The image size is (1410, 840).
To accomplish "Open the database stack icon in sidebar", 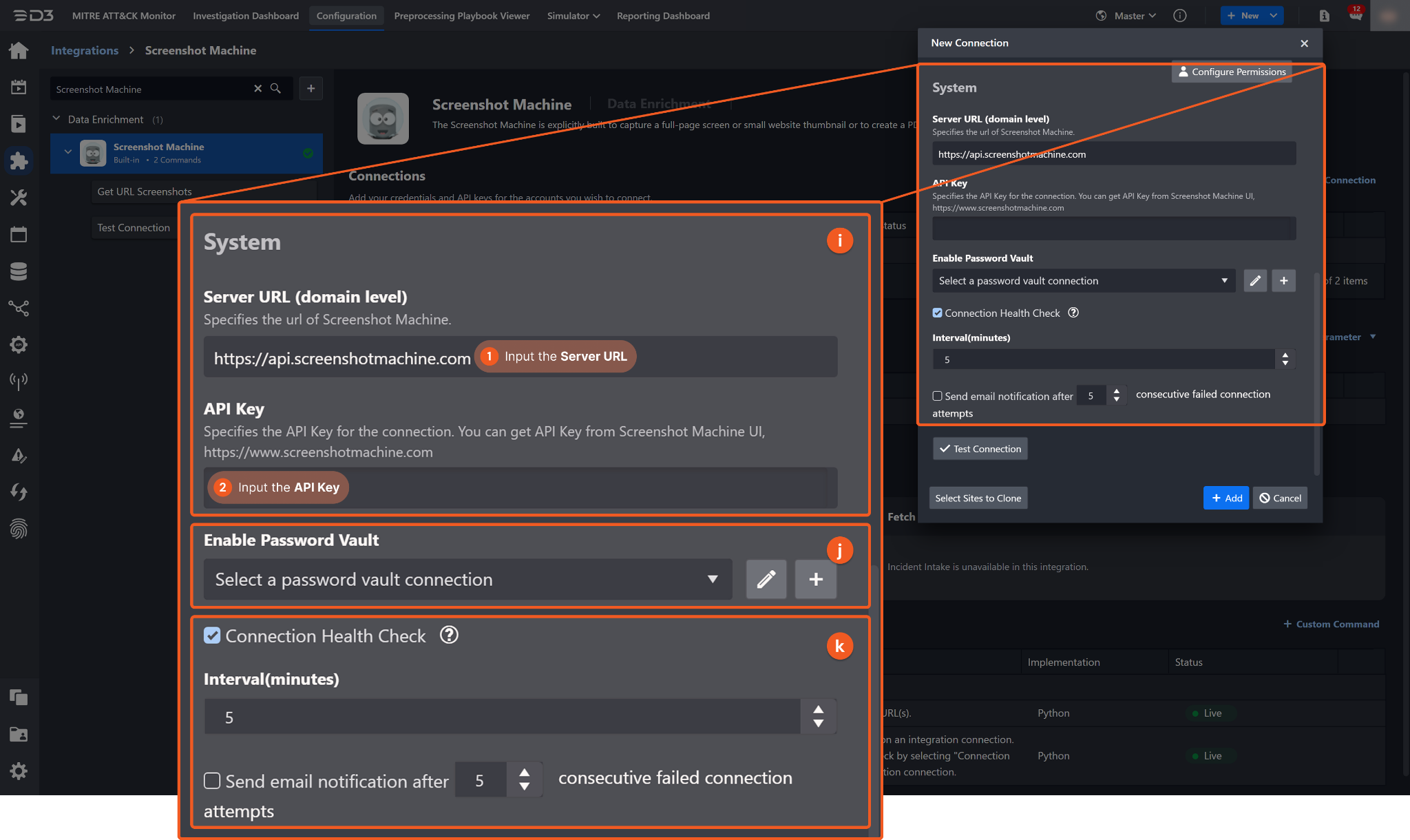I will [19, 271].
